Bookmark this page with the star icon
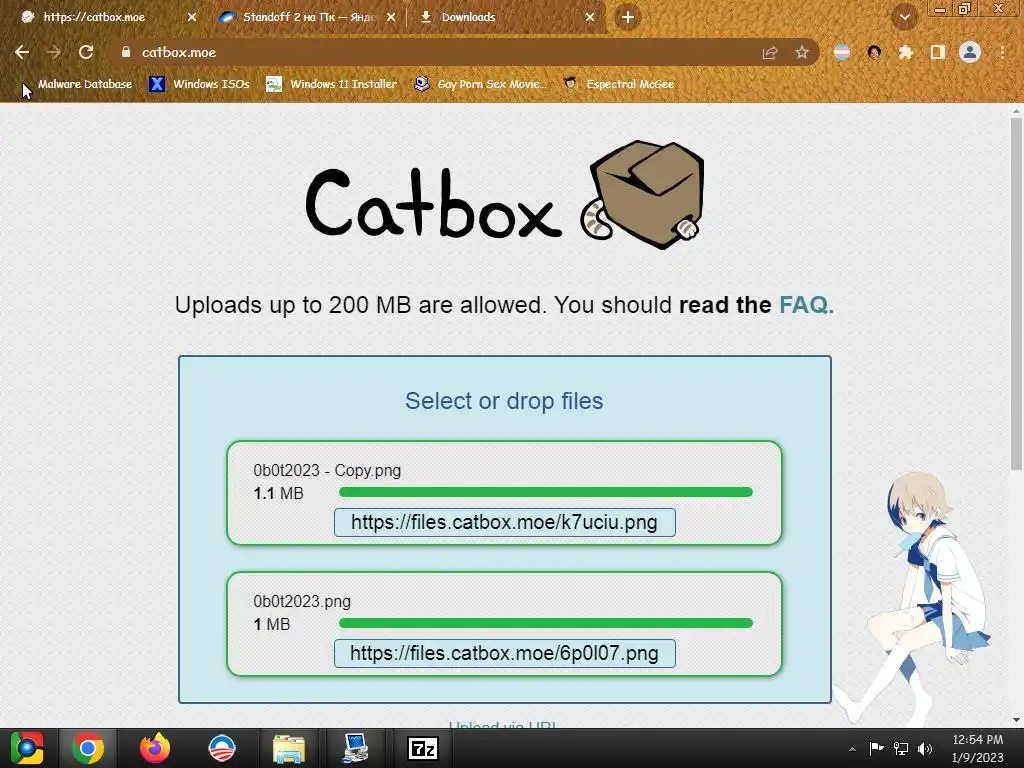 pos(802,52)
